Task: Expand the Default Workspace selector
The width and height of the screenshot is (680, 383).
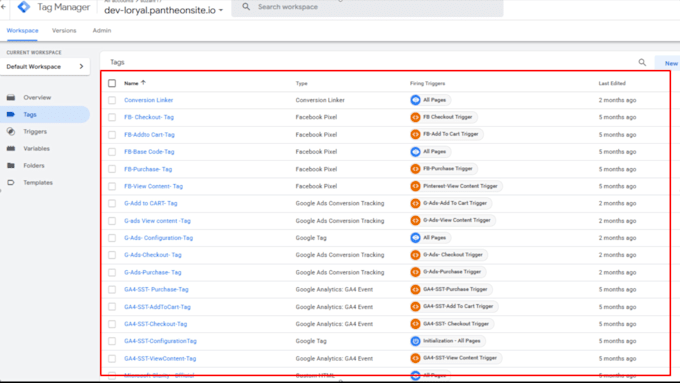Action: tap(45, 66)
